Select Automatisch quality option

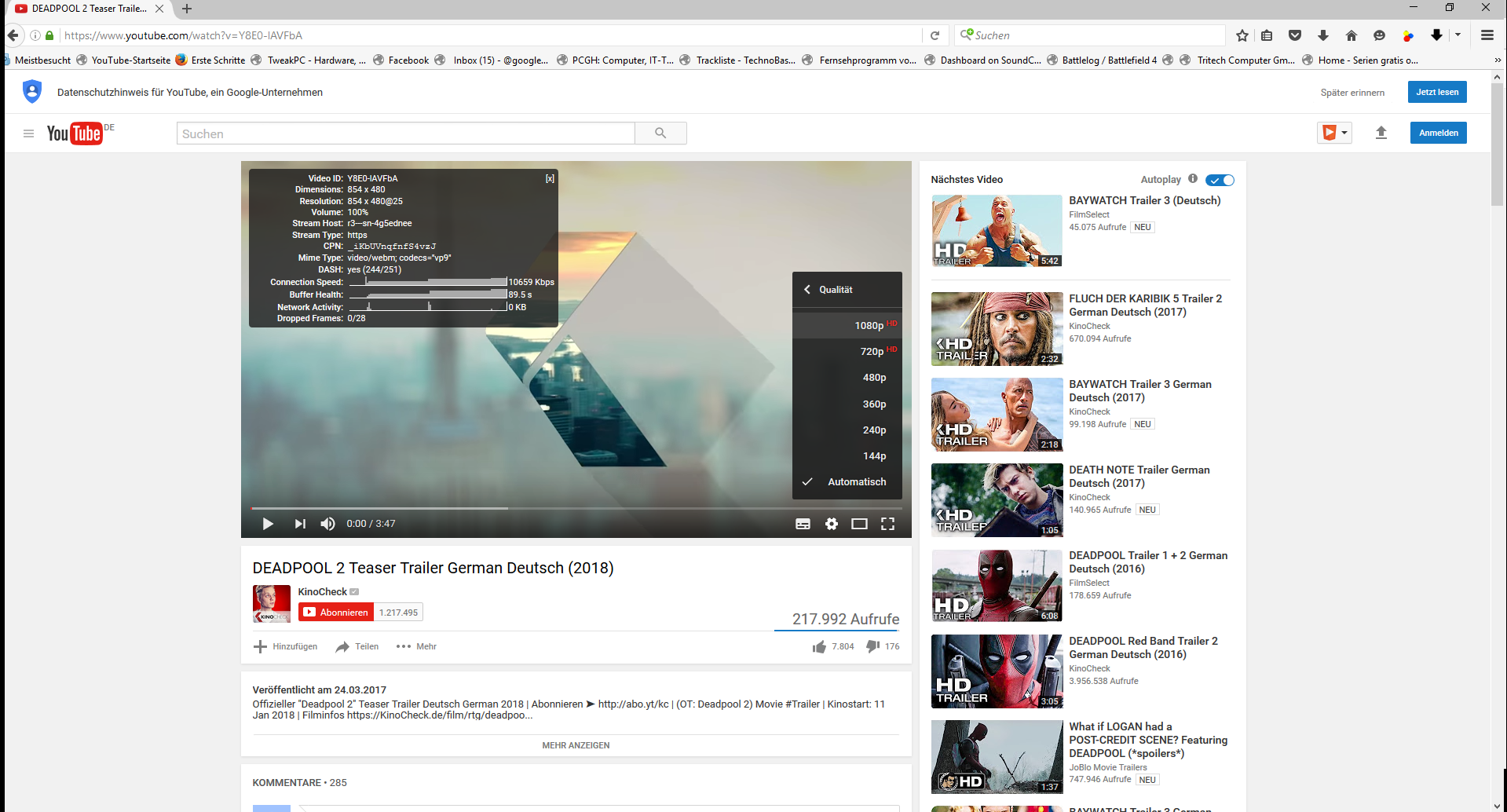856,482
